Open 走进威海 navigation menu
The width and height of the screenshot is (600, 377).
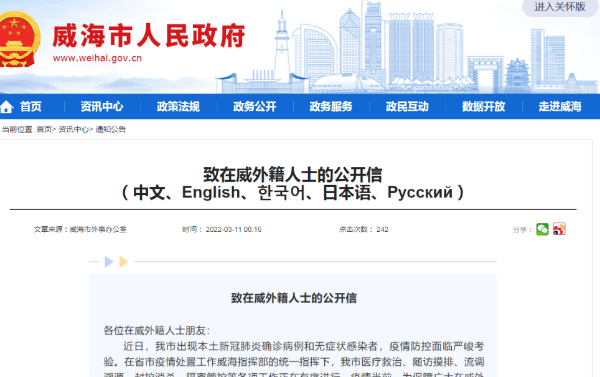560,106
